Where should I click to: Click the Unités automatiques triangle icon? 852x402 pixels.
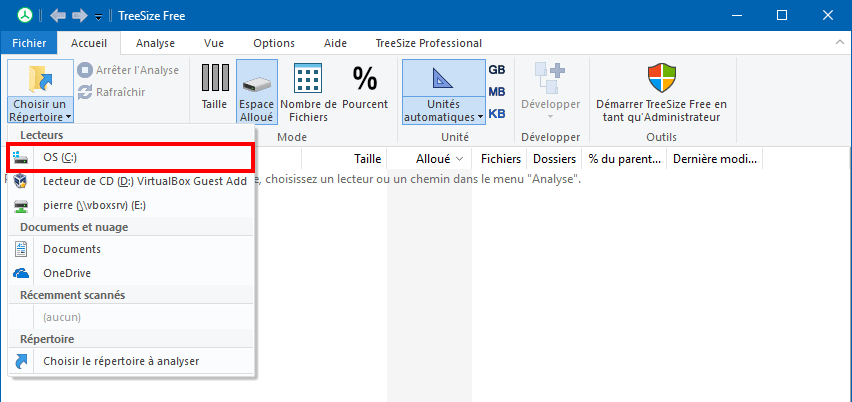pyautogui.click(x=443, y=78)
